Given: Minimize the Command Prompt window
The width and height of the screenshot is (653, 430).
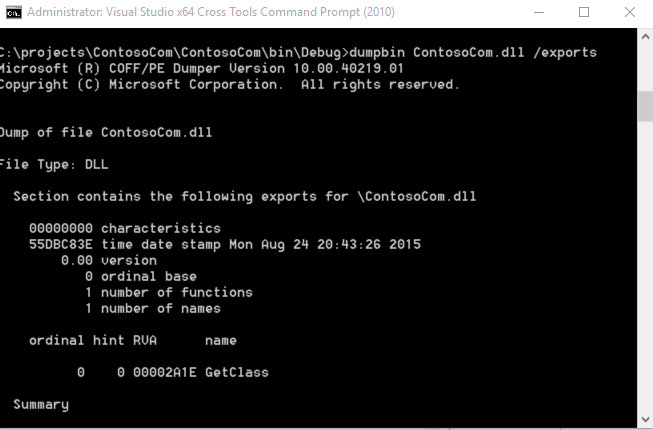Looking at the screenshot, I should click(540, 12).
